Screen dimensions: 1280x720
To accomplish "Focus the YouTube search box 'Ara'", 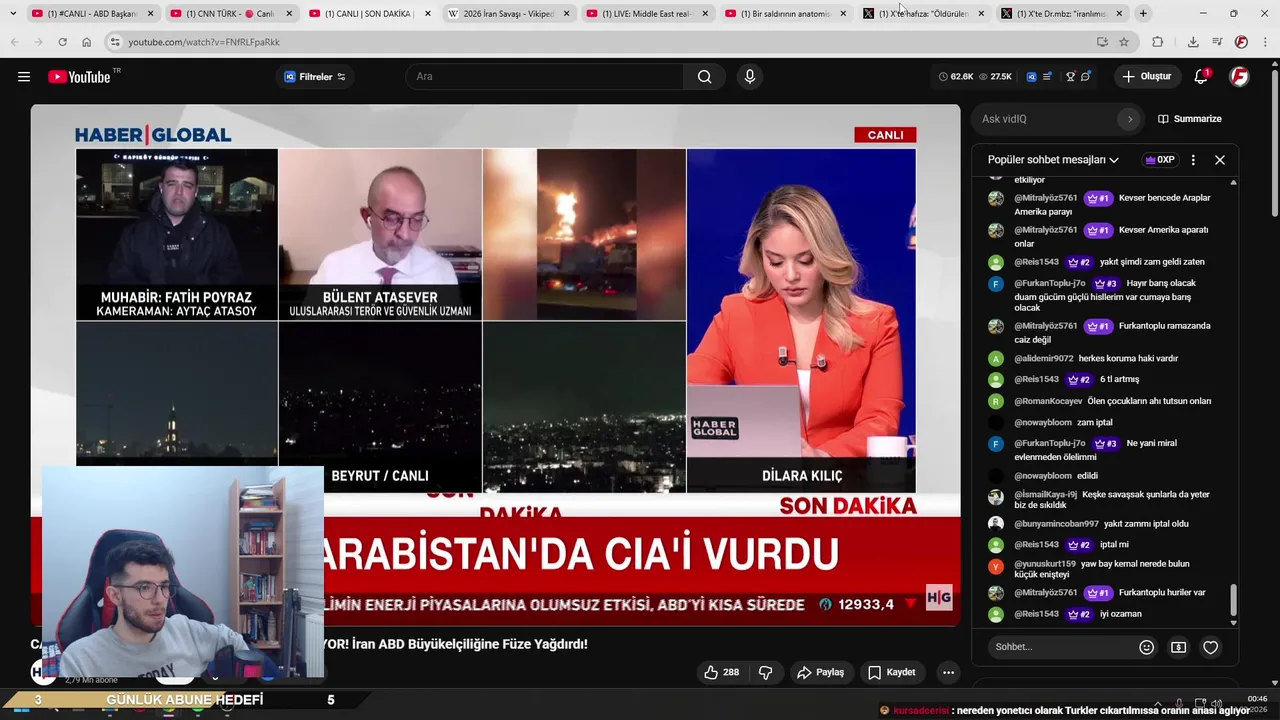I will tap(545, 77).
